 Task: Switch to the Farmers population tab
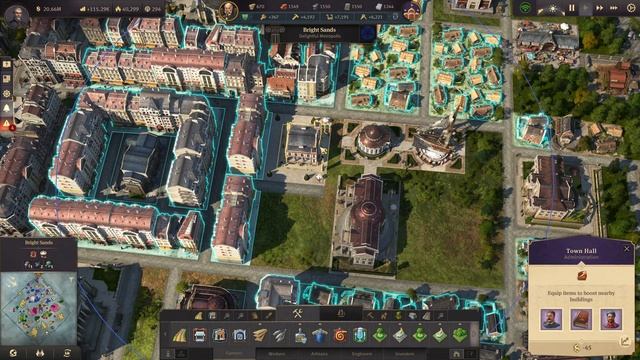[234, 354]
